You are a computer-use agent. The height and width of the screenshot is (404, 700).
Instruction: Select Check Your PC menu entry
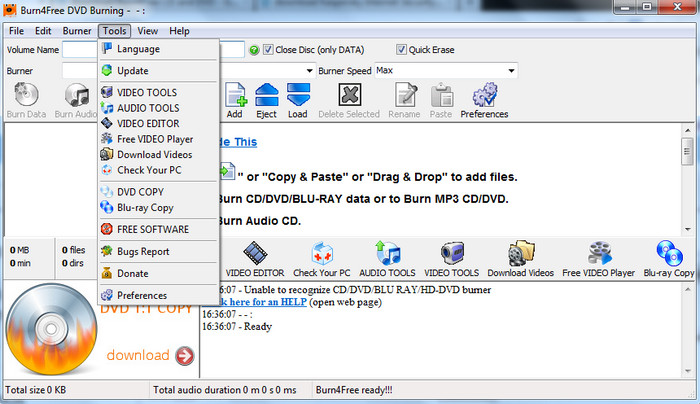click(159, 170)
